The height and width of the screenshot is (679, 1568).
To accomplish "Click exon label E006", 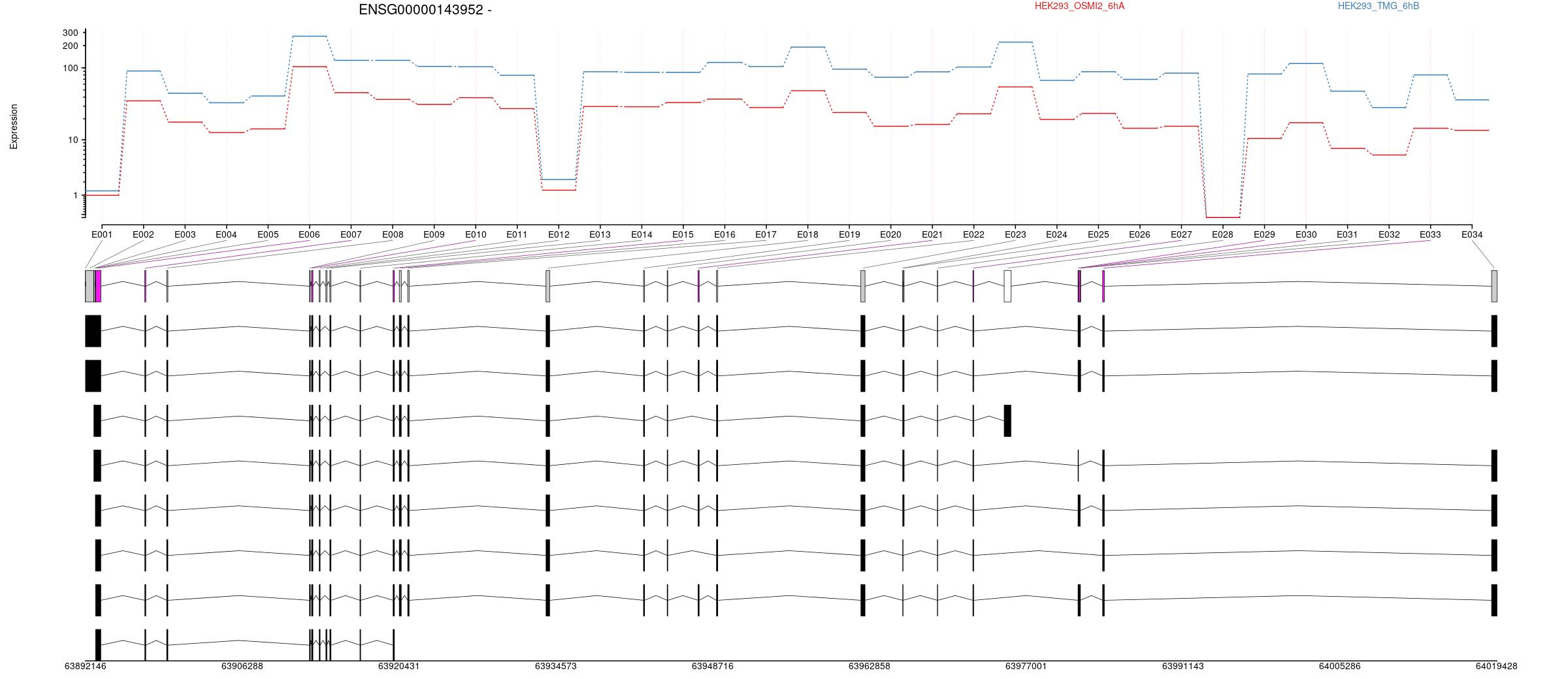I will [309, 234].
